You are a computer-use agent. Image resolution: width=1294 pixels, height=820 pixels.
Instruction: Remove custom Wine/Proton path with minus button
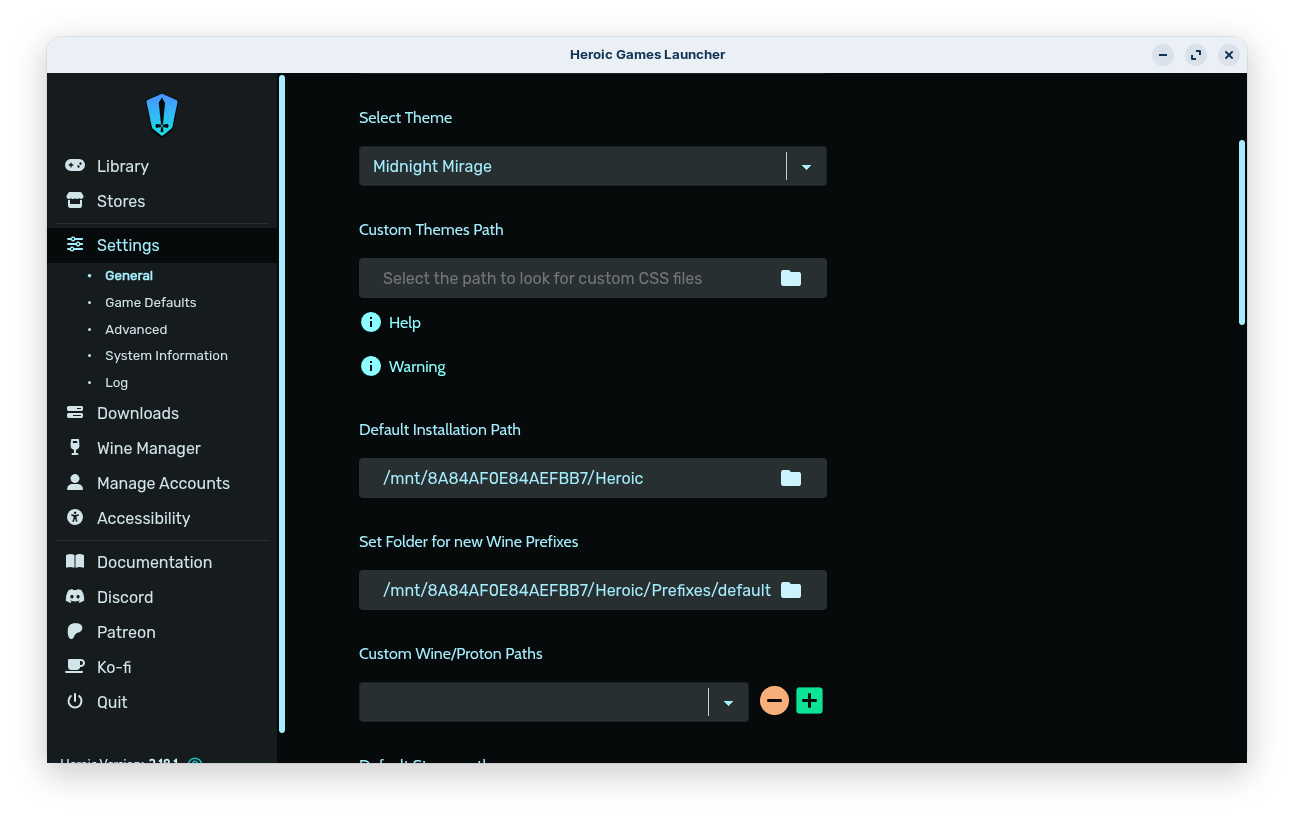point(774,701)
